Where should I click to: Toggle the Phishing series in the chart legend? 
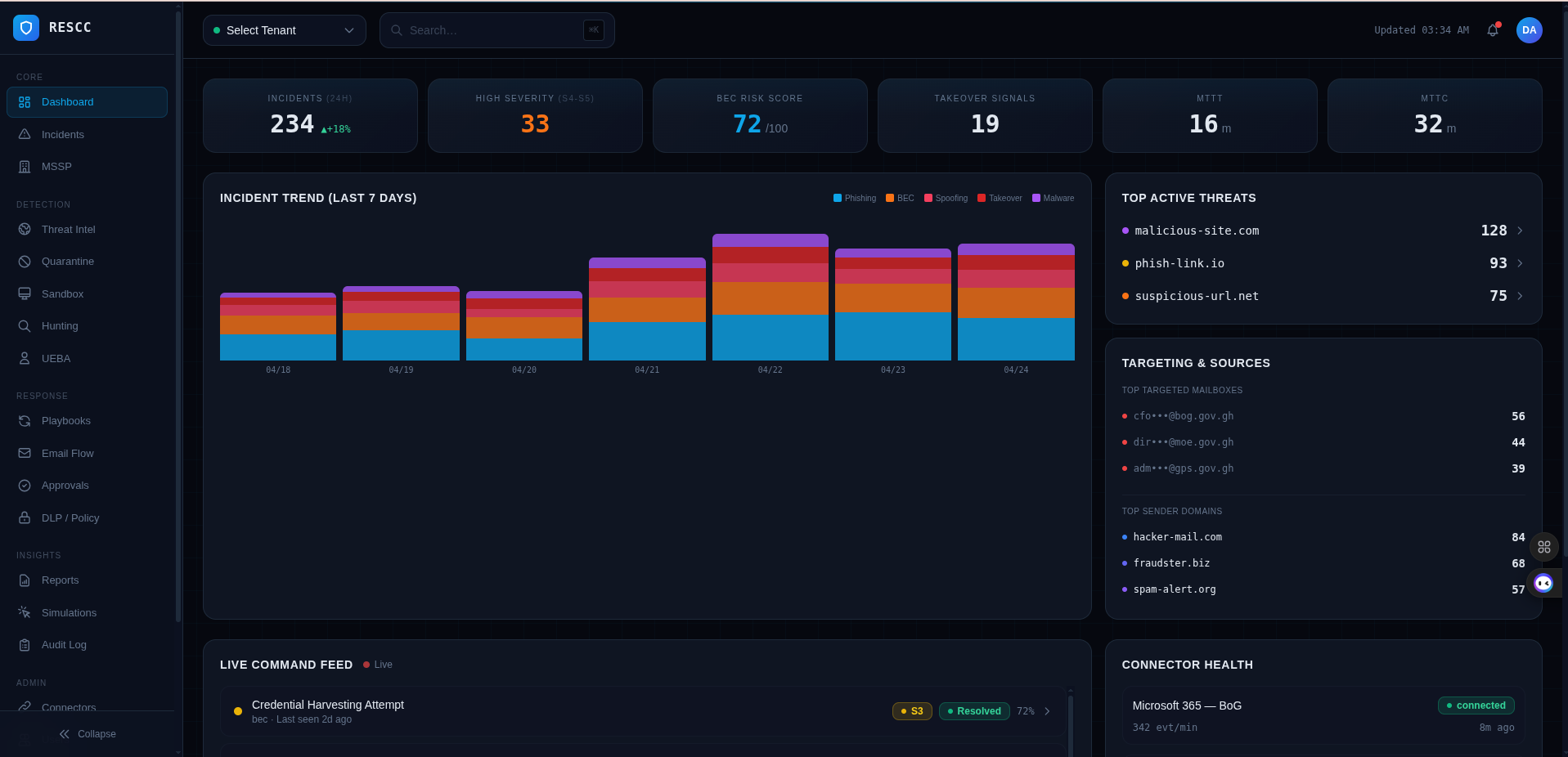pyautogui.click(x=854, y=198)
